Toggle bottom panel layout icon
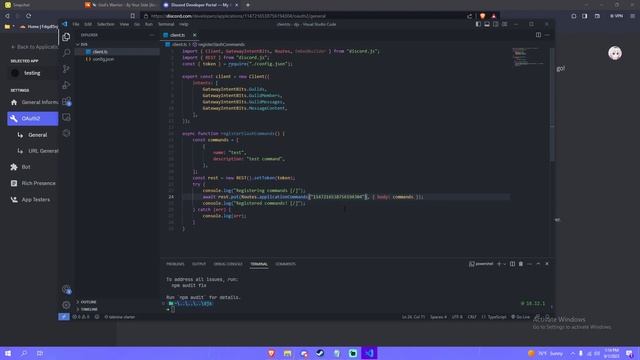640x360 pixels. coord(487,24)
